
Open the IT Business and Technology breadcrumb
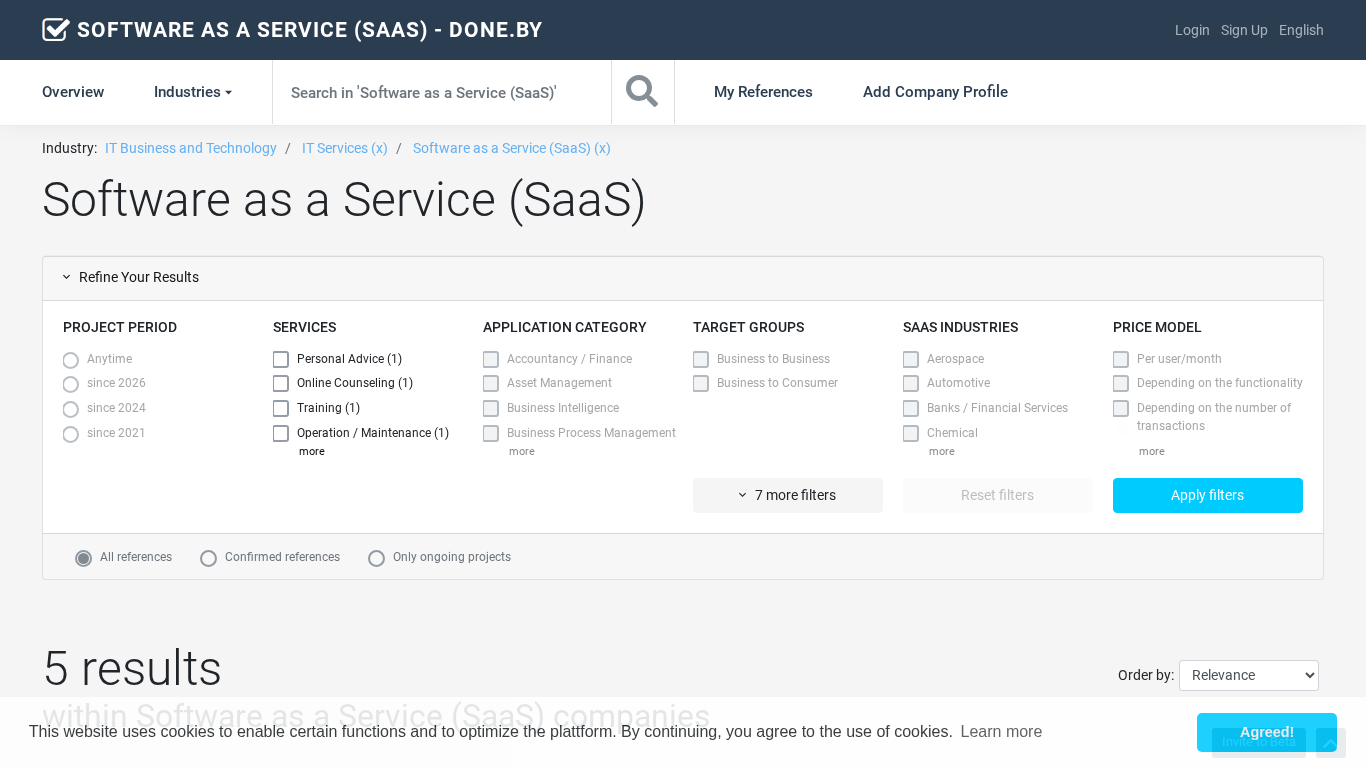(x=191, y=148)
